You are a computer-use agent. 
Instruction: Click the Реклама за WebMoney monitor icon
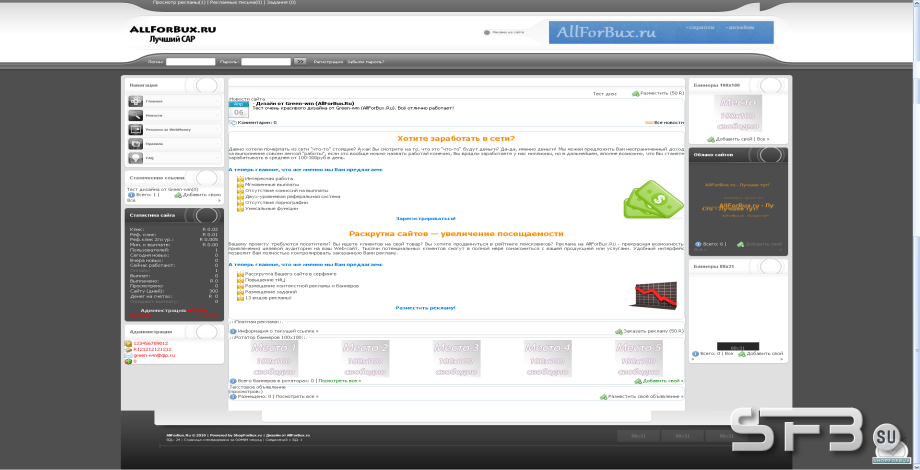[136, 130]
